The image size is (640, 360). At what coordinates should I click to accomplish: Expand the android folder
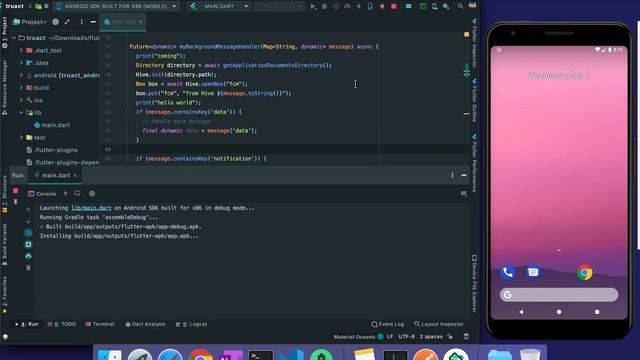pos(21,75)
